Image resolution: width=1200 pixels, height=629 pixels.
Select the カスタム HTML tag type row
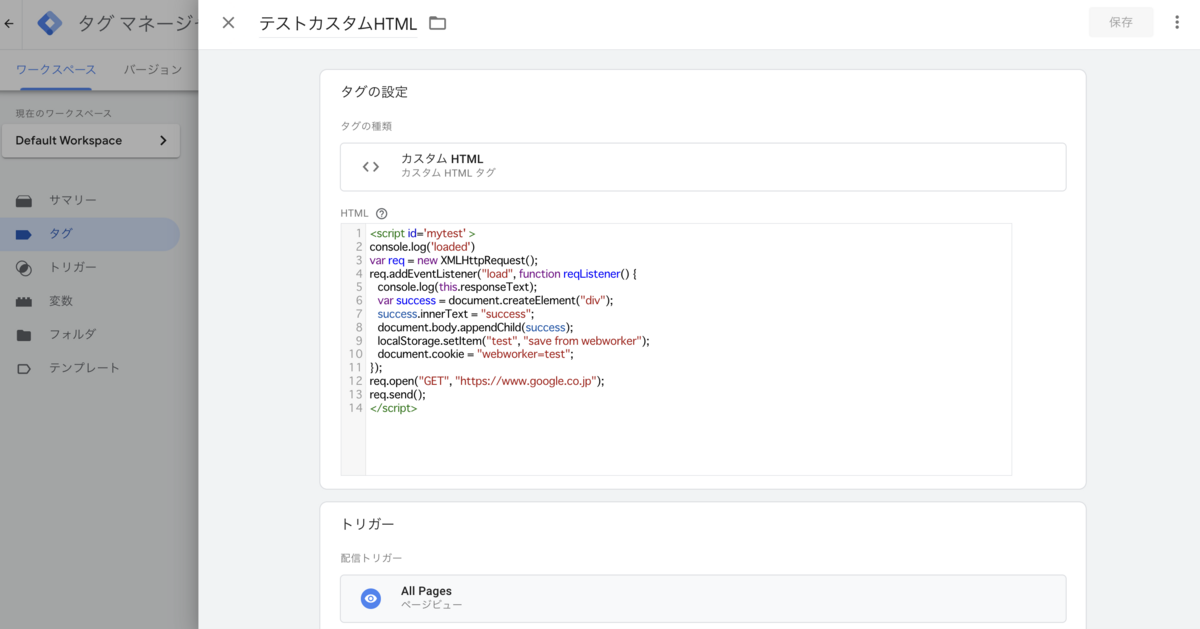(x=703, y=167)
